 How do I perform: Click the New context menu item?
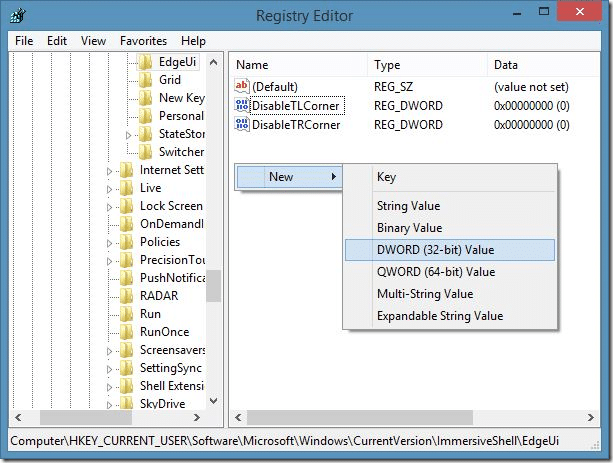[289, 177]
